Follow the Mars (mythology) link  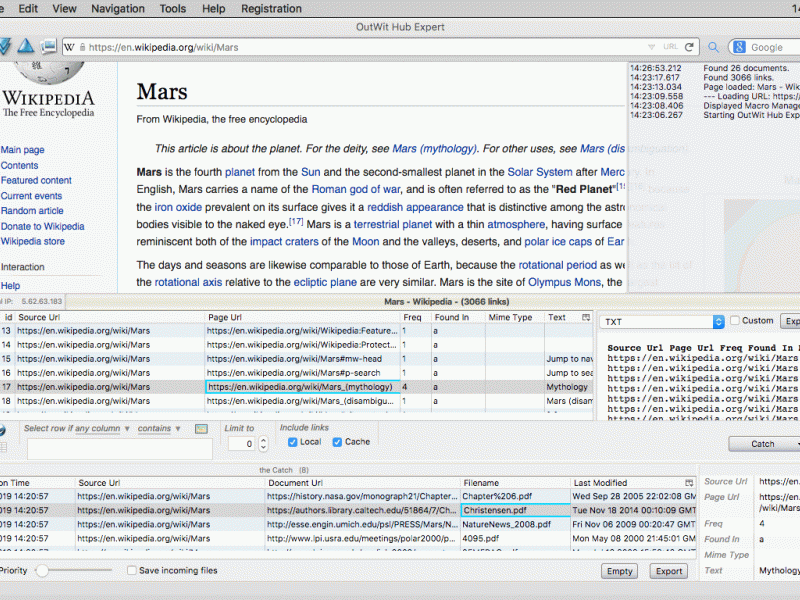[434, 148]
